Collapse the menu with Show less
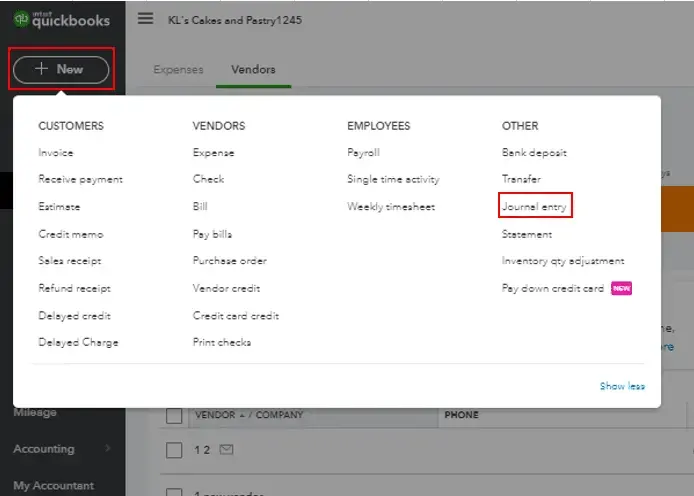 pos(622,386)
